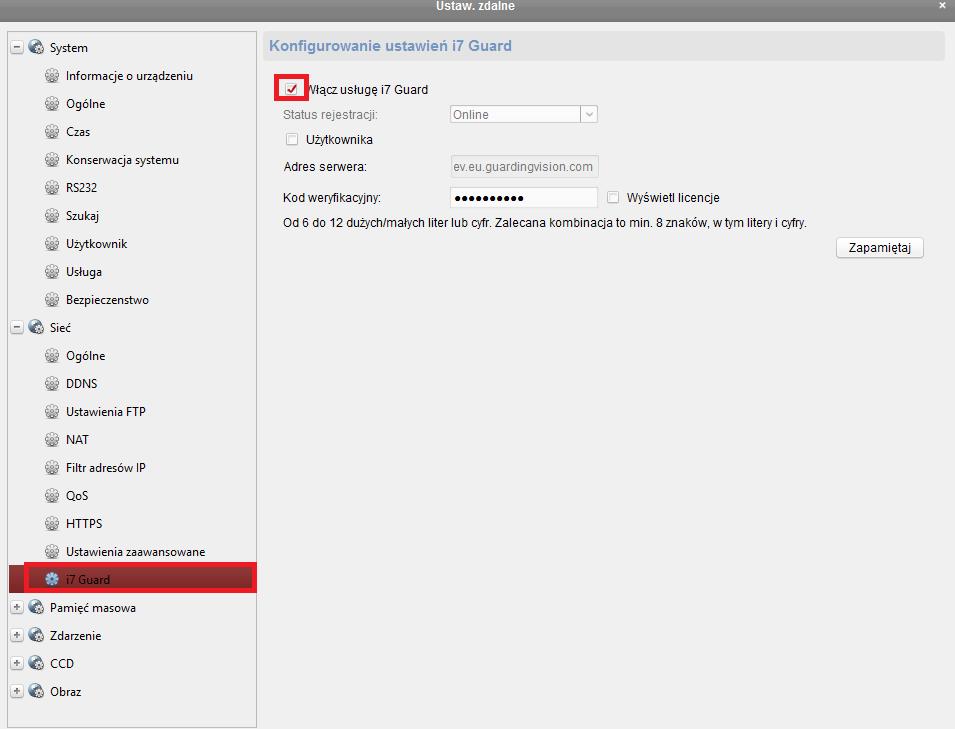Image resolution: width=955 pixels, height=729 pixels.
Task: Click the blue gear icon beside i7 Guard
Action: [x=52, y=579]
